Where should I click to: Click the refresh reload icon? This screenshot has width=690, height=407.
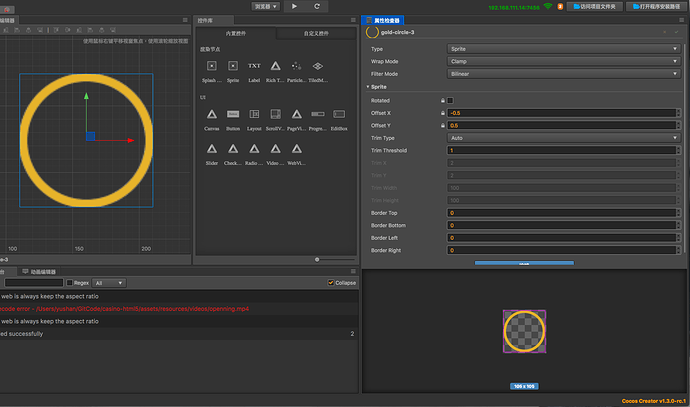pos(317,6)
